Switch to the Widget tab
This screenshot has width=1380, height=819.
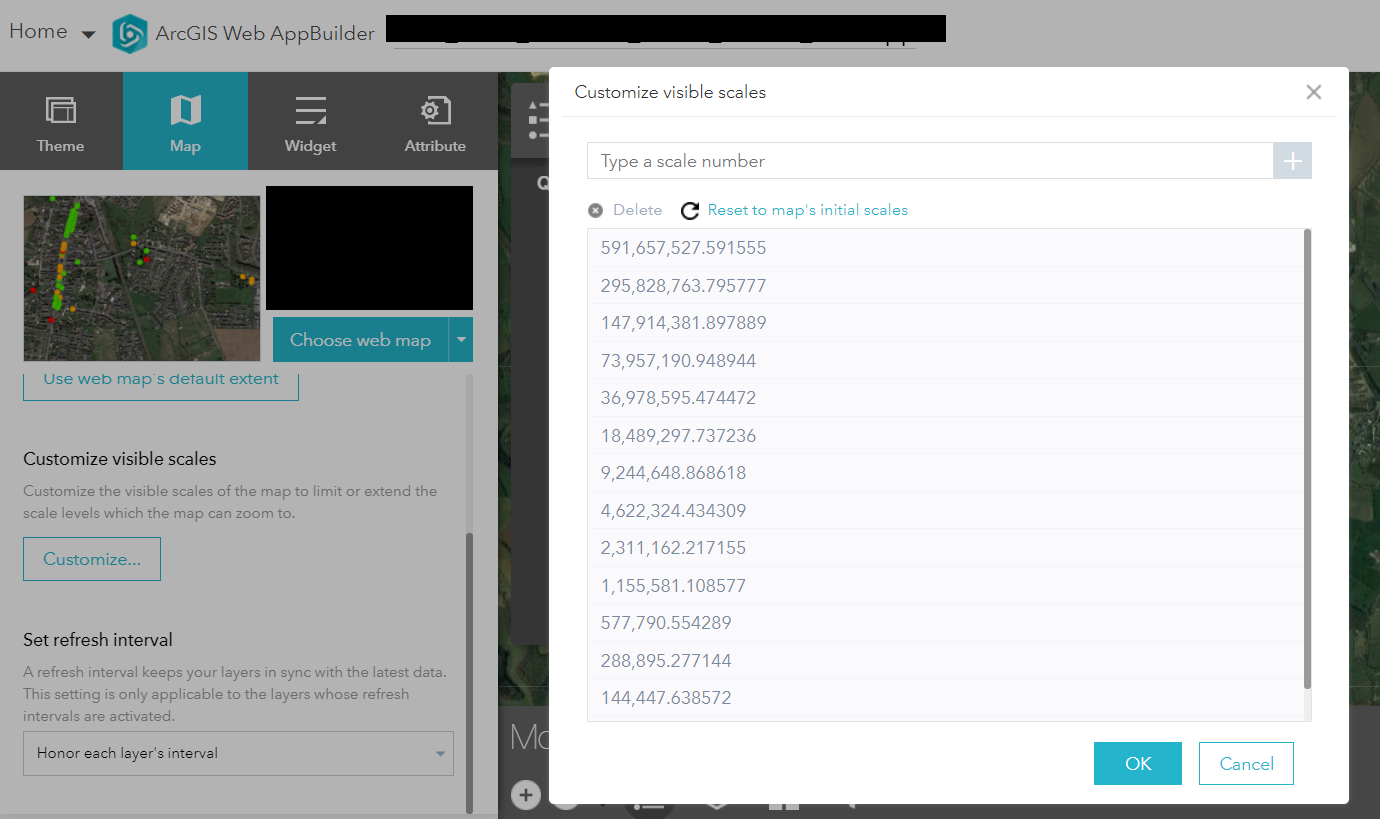click(310, 120)
